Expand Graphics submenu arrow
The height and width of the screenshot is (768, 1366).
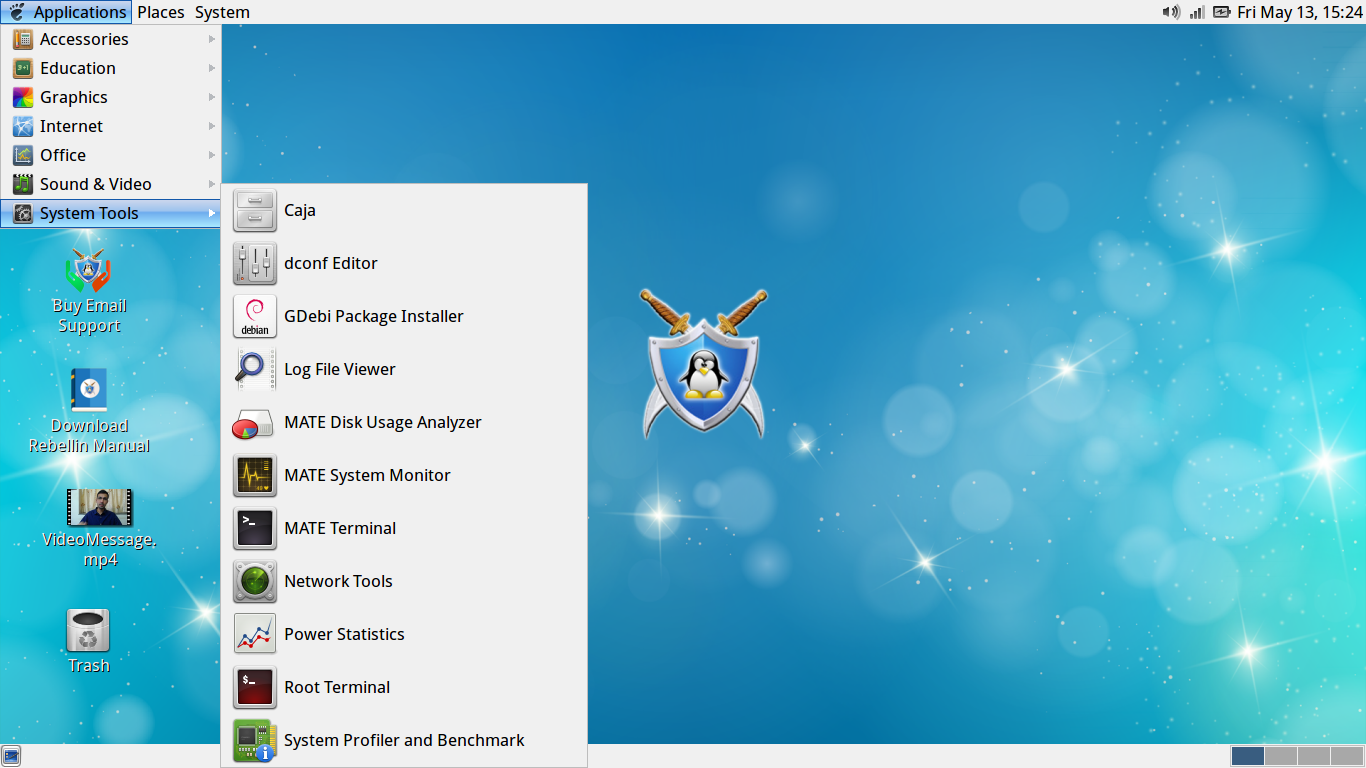212,98
